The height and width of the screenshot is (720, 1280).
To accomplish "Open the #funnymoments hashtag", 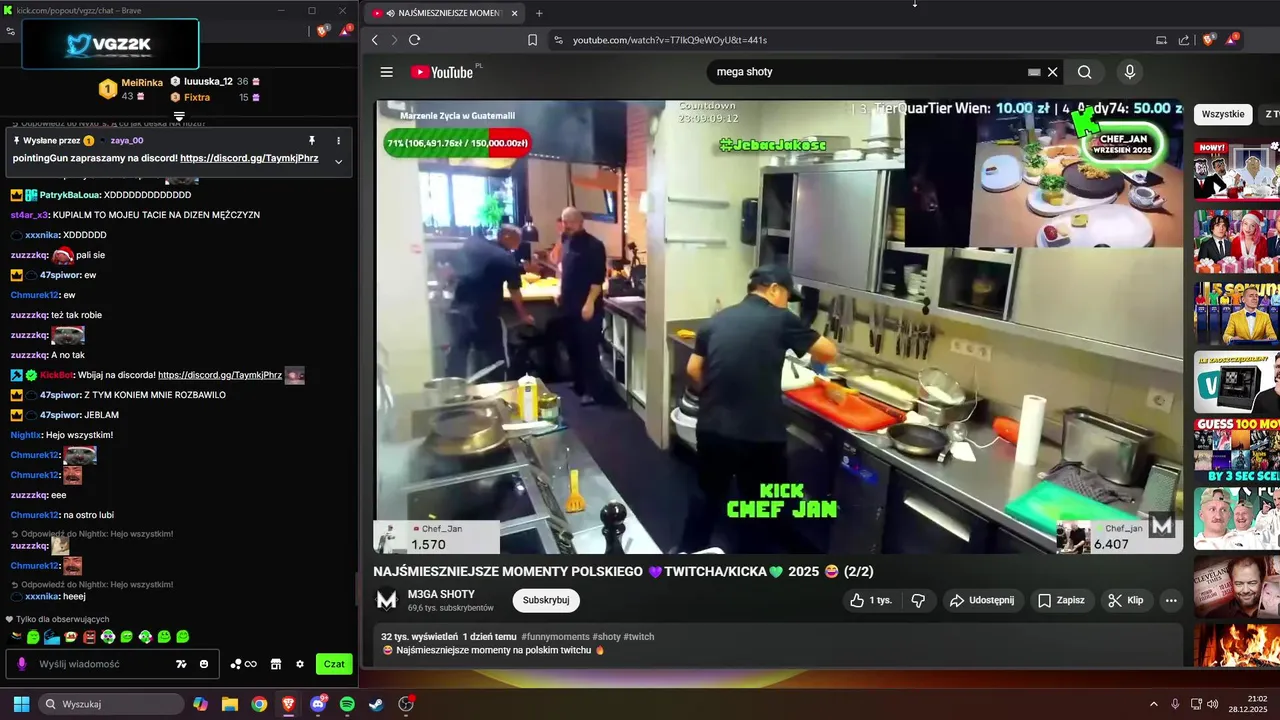I will (554, 636).
